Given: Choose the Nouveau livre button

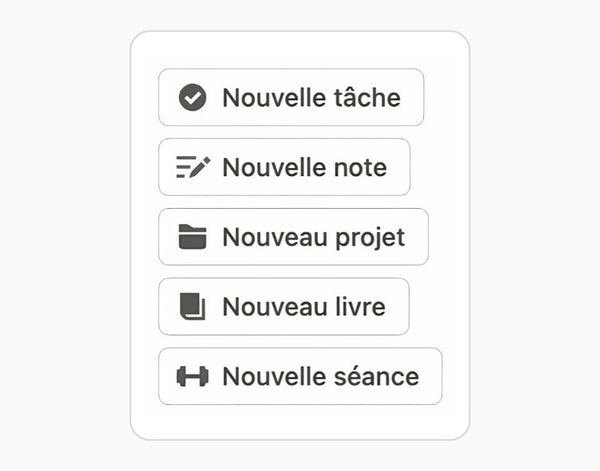Looking at the screenshot, I should [284, 306].
